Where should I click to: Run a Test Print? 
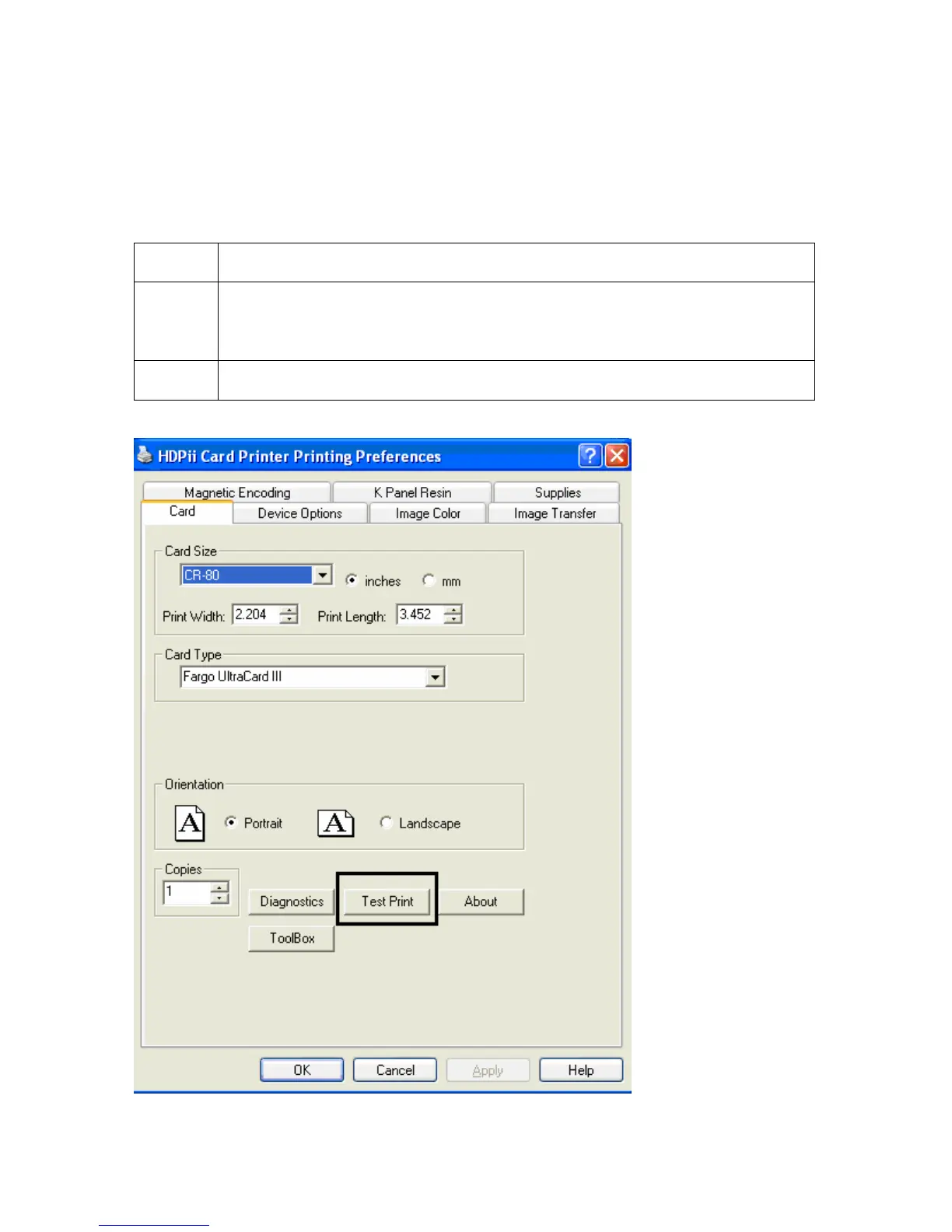387,901
